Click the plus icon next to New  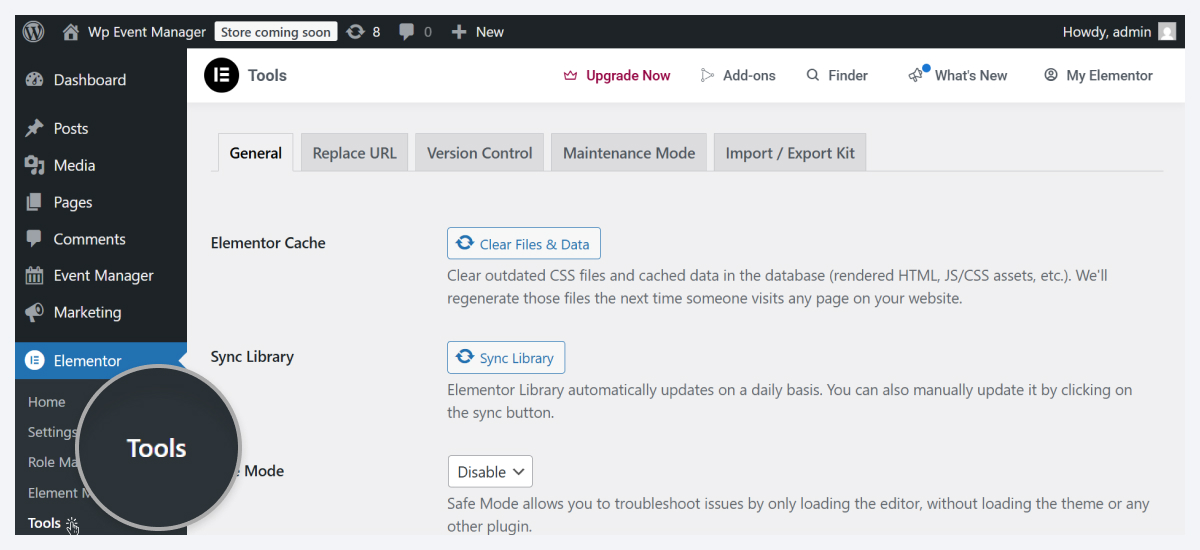pos(459,32)
